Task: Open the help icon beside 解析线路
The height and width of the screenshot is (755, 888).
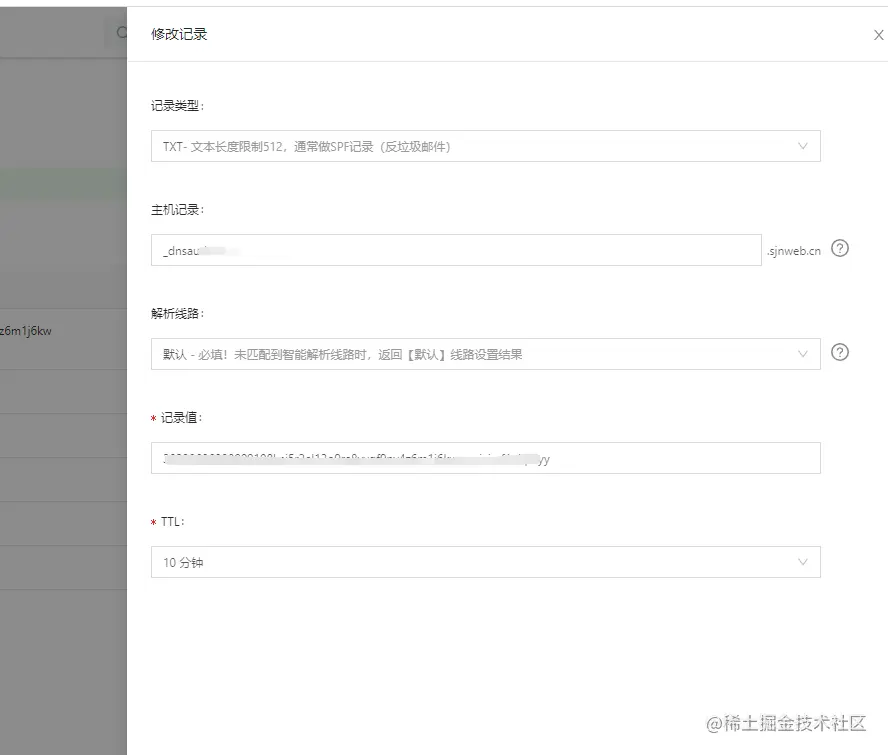Action: tap(840, 352)
